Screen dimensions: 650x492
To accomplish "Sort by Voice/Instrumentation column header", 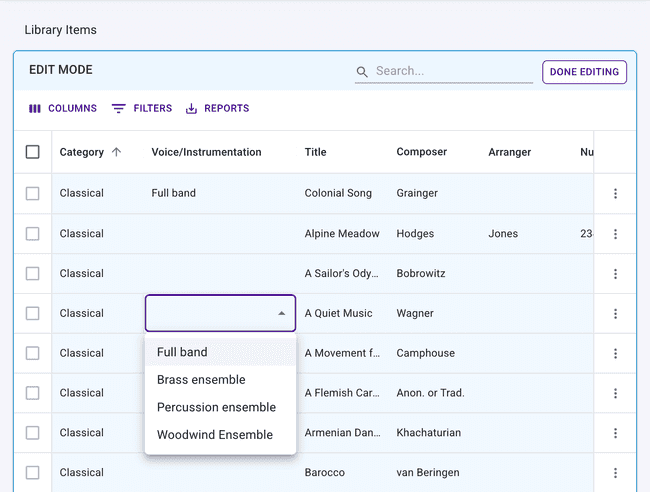I will (206, 152).
